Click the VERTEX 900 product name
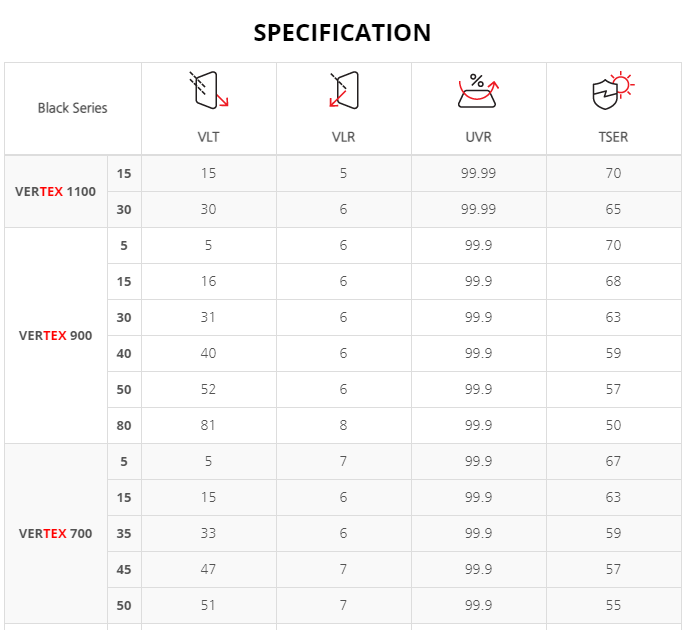 tap(56, 336)
